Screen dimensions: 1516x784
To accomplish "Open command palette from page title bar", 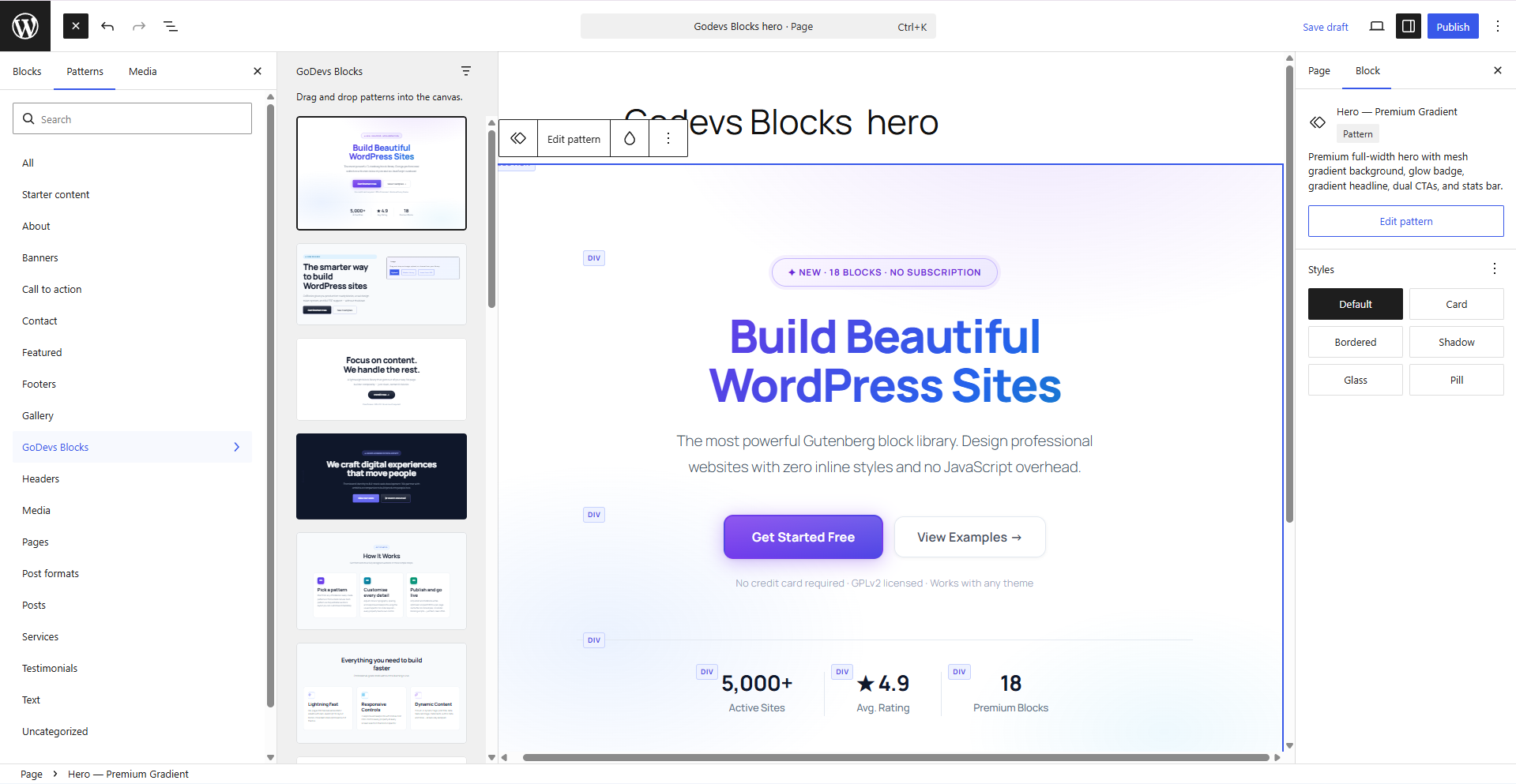I will tap(758, 26).
